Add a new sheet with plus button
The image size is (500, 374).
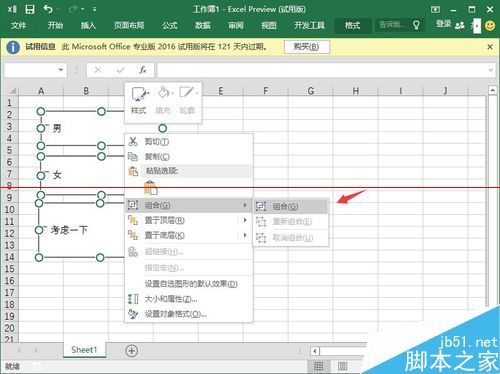coord(132,351)
